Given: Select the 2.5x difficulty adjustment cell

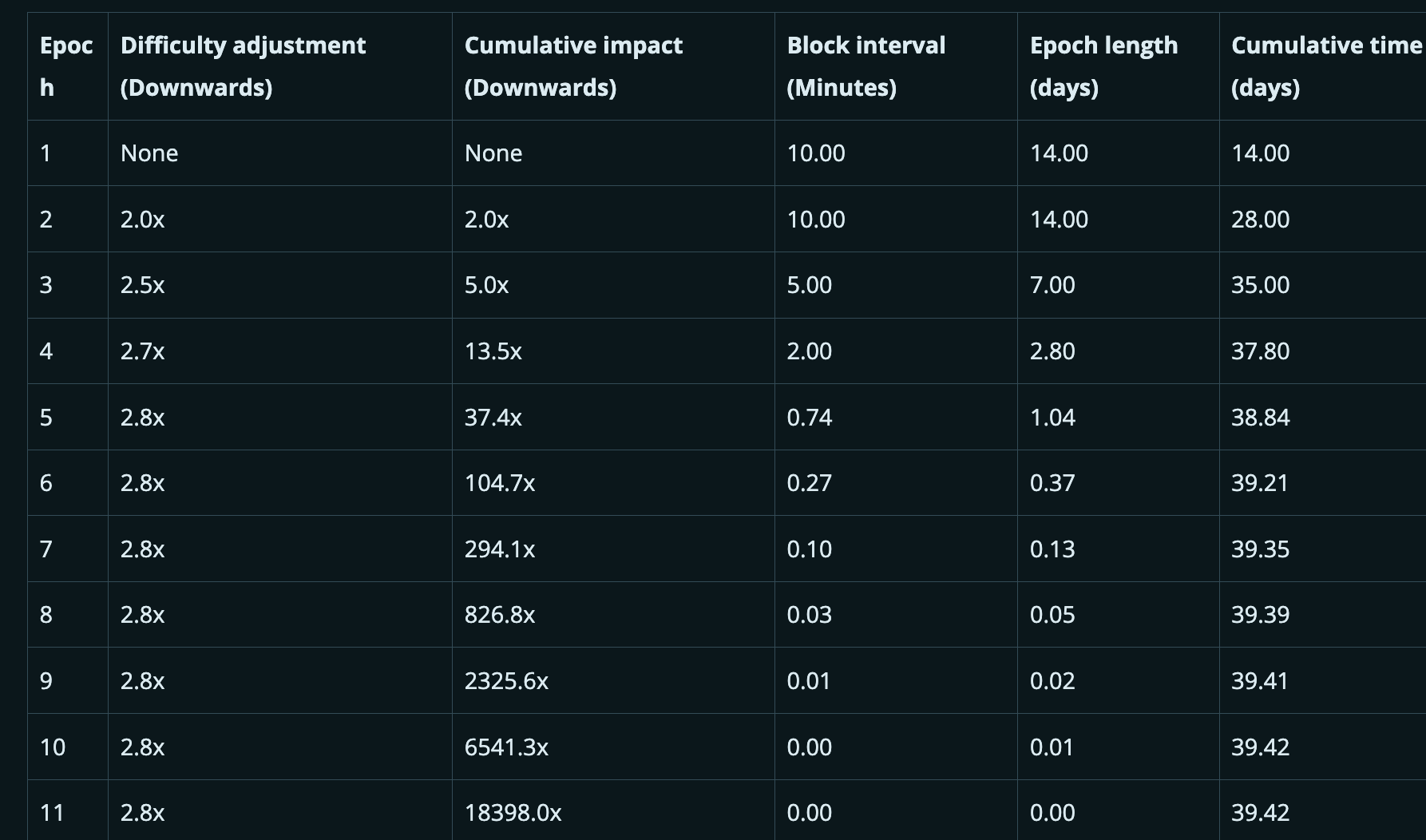Looking at the screenshot, I should coord(143,285).
